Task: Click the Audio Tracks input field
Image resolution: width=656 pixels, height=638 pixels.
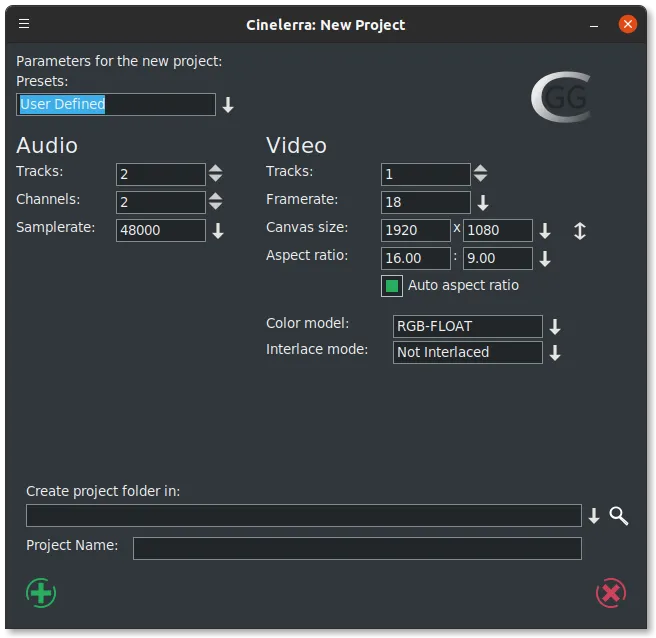Action: (161, 174)
